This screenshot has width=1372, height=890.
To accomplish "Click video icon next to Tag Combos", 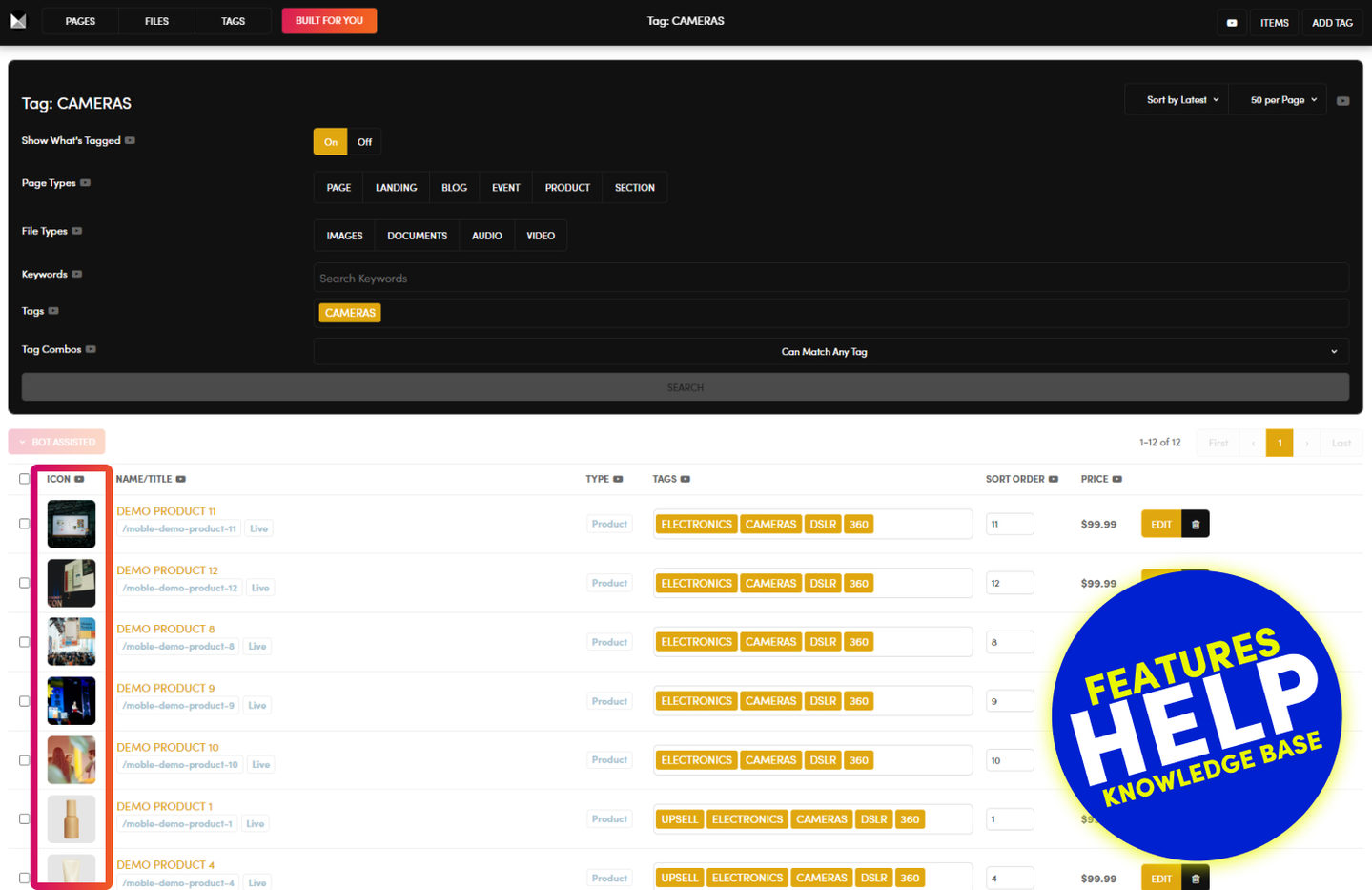I will [x=91, y=350].
